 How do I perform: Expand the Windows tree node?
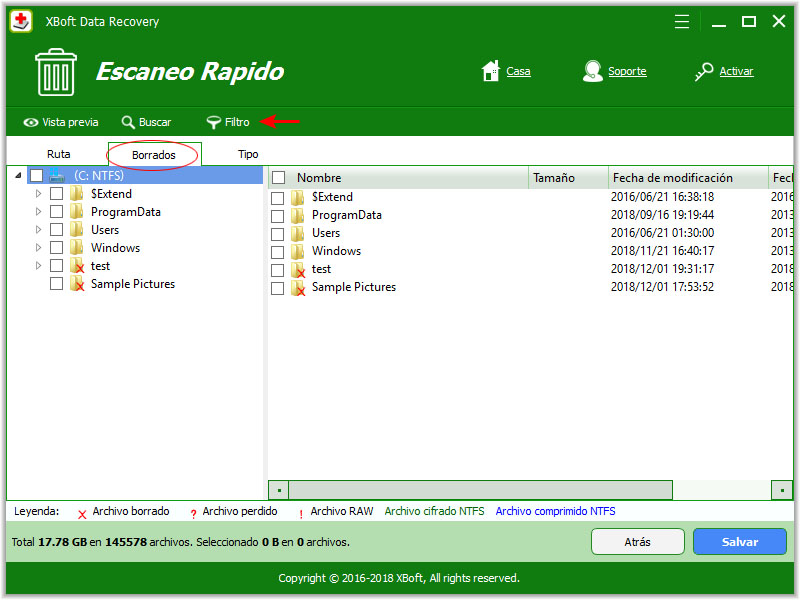pyautogui.click(x=38, y=247)
